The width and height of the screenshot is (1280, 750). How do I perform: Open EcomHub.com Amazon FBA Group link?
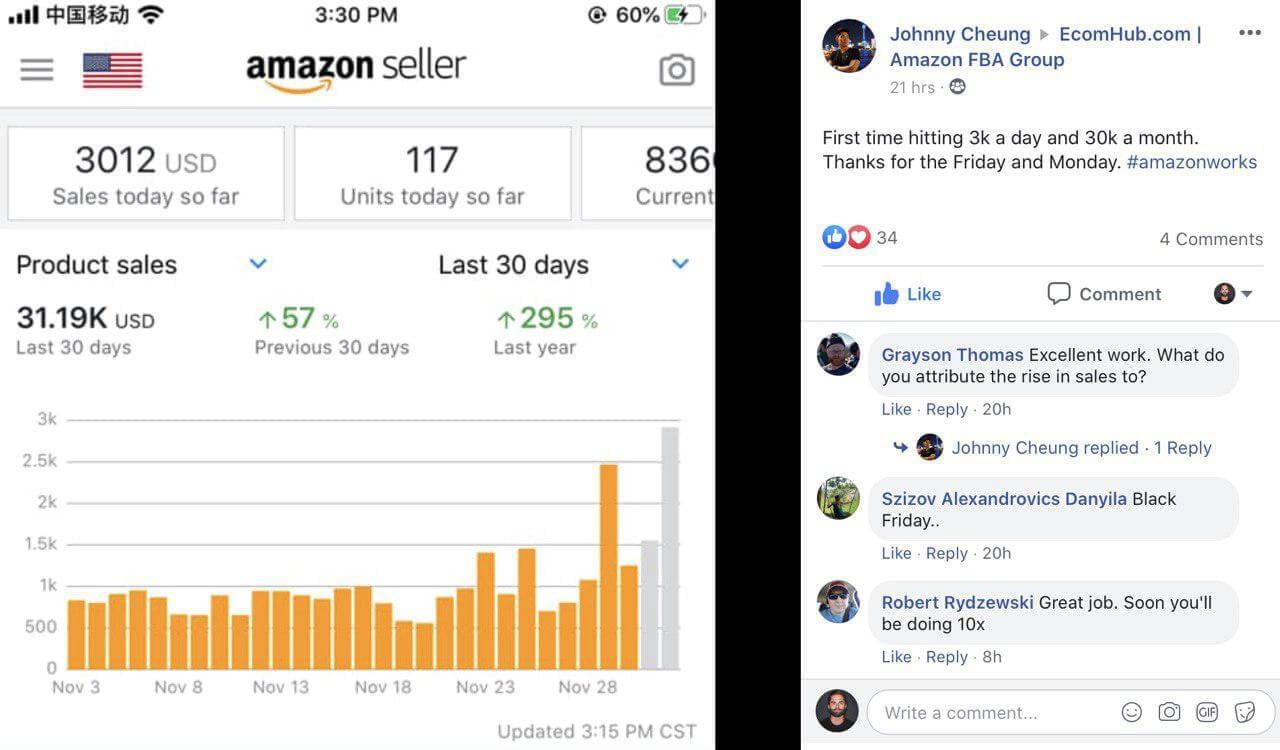[x=1046, y=46]
